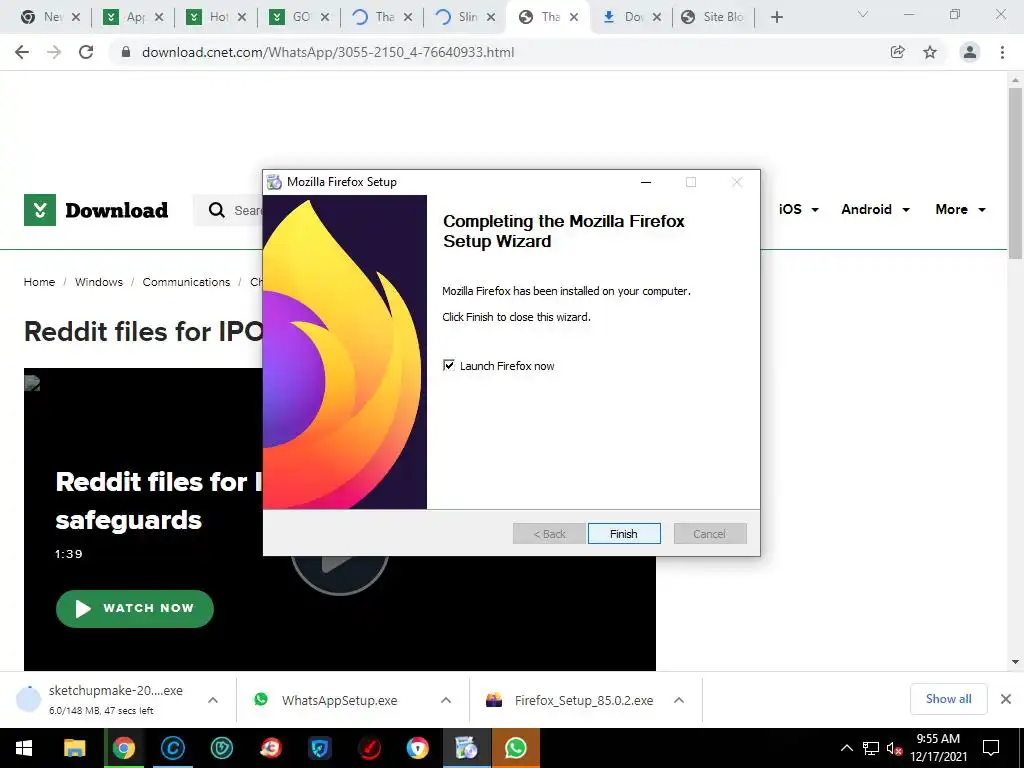Open tab search chevron
Viewport: 1024px width, 768px height.
(863, 14)
